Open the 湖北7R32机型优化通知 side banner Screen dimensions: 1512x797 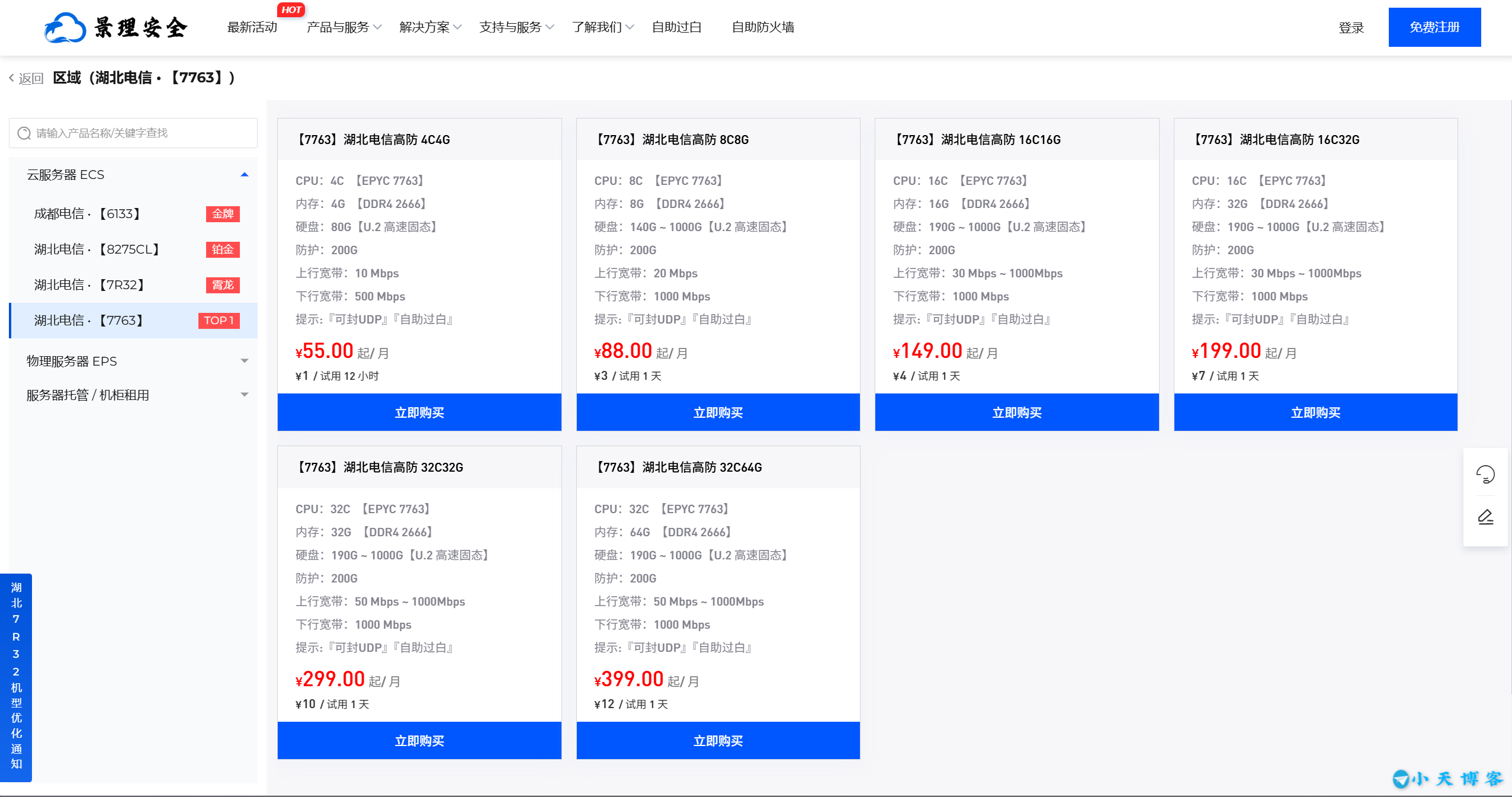point(16,677)
